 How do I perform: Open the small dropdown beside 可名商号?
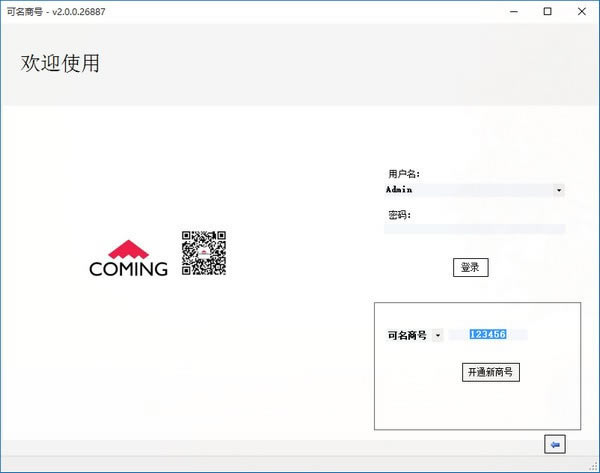pos(438,336)
